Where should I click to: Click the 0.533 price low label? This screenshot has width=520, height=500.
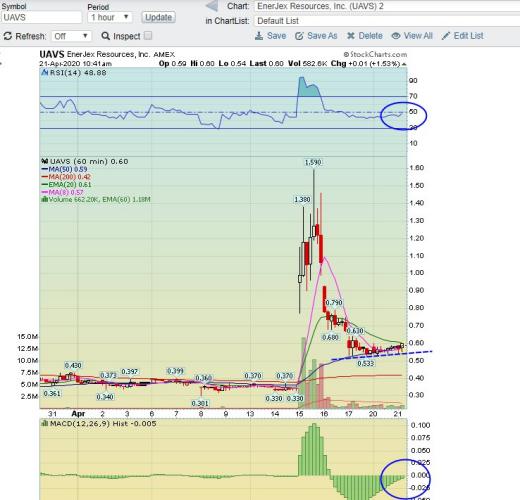tap(366, 363)
